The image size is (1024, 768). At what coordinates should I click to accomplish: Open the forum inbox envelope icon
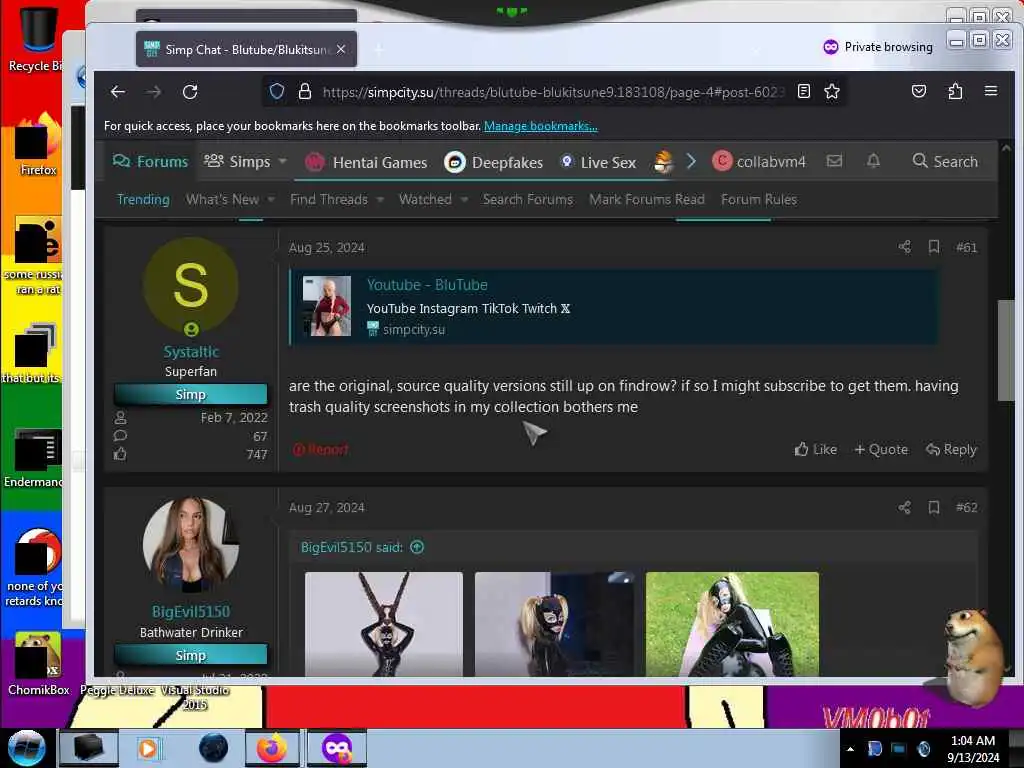834,161
